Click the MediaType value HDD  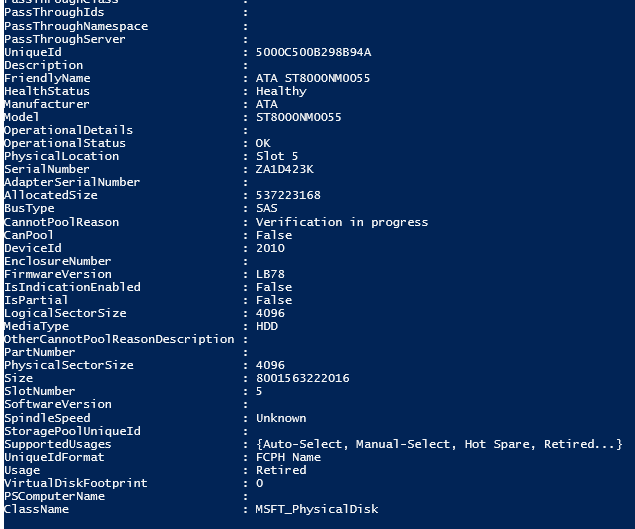click(266, 326)
